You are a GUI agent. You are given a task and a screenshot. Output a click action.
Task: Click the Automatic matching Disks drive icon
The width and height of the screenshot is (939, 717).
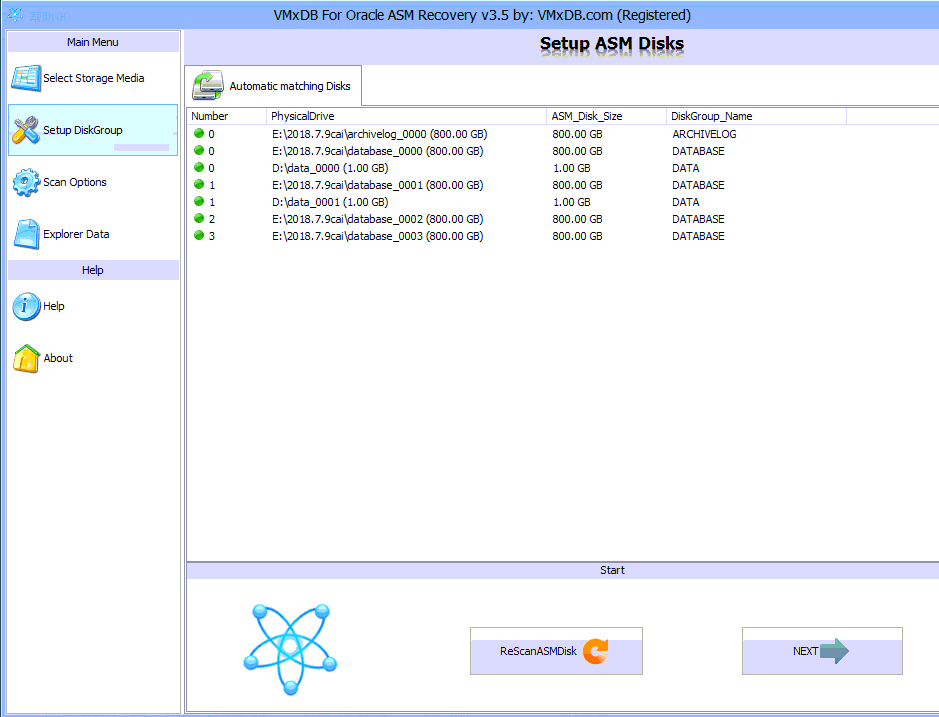(208, 86)
